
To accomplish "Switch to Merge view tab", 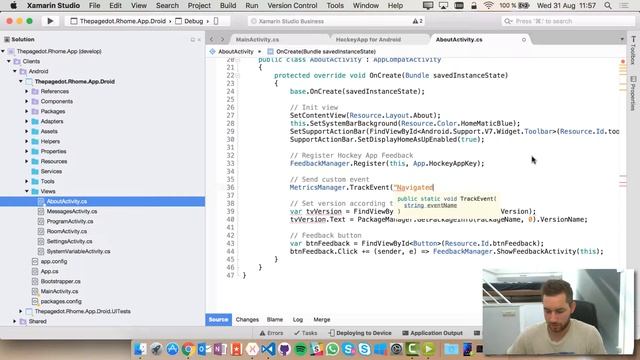I will [x=322, y=320].
